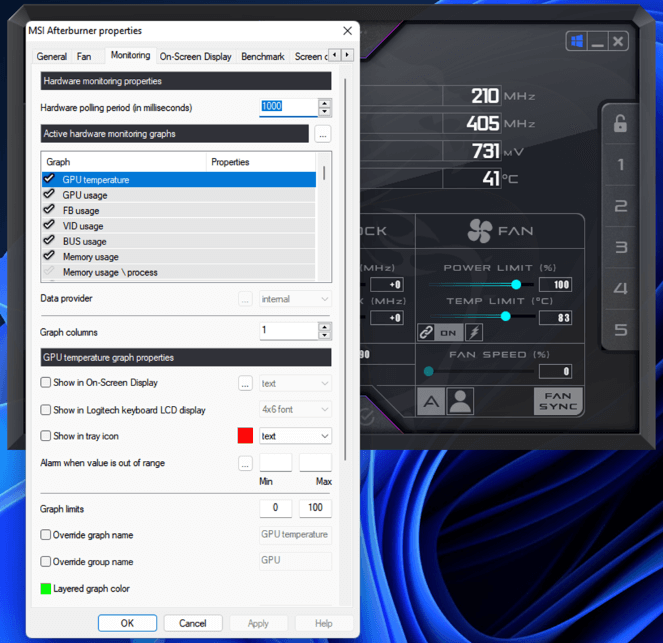This screenshot has height=643, width=663.
Task: Toggle the Memory usage graph checkmark
Action: [x=49, y=255]
